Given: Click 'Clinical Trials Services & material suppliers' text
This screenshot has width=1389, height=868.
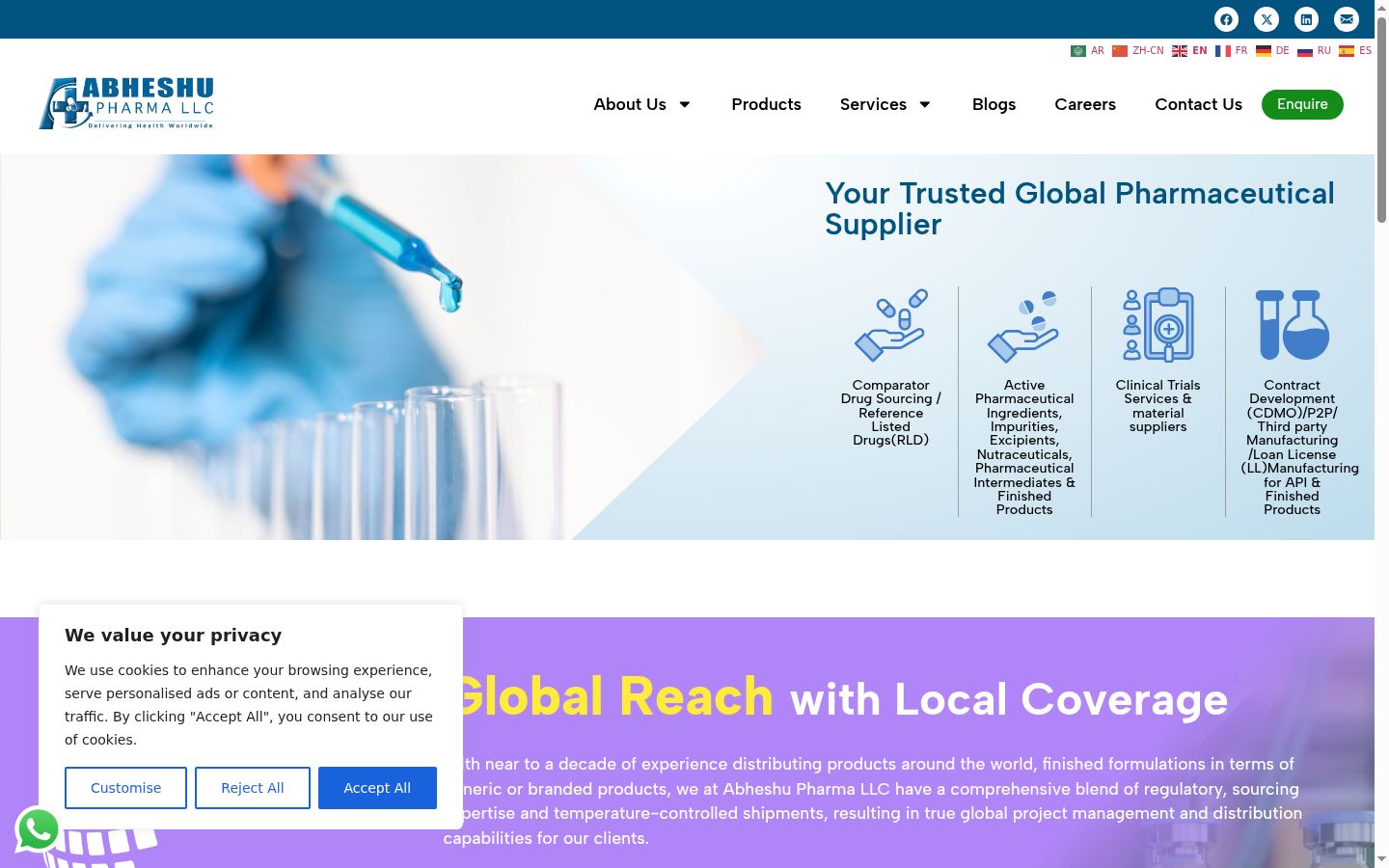Looking at the screenshot, I should click(x=1158, y=406).
